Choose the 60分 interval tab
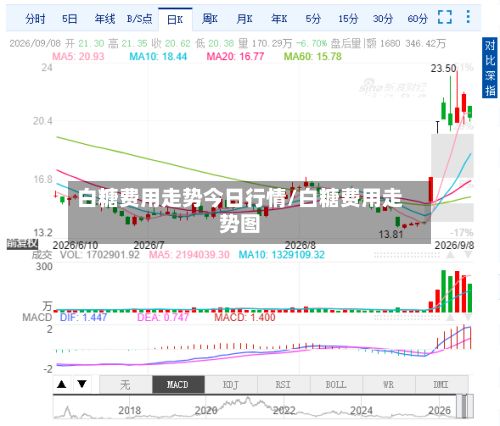The height and width of the screenshot is (426, 500). (417, 19)
